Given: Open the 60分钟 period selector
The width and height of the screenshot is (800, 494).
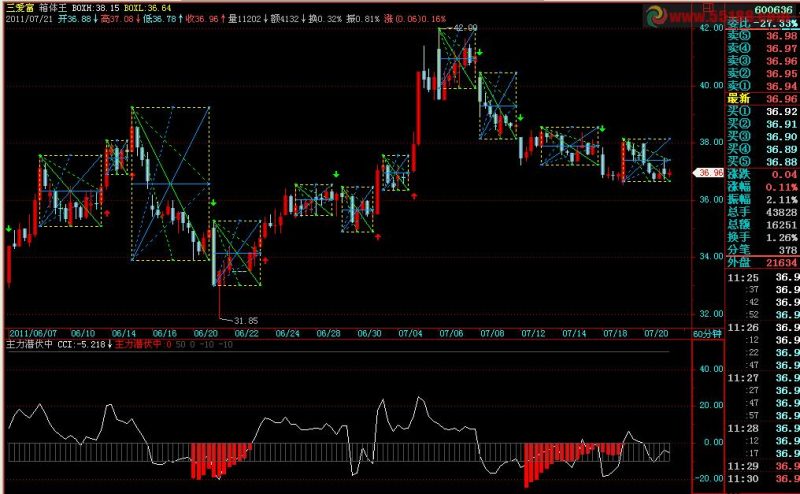Looking at the screenshot, I should 707,334.
